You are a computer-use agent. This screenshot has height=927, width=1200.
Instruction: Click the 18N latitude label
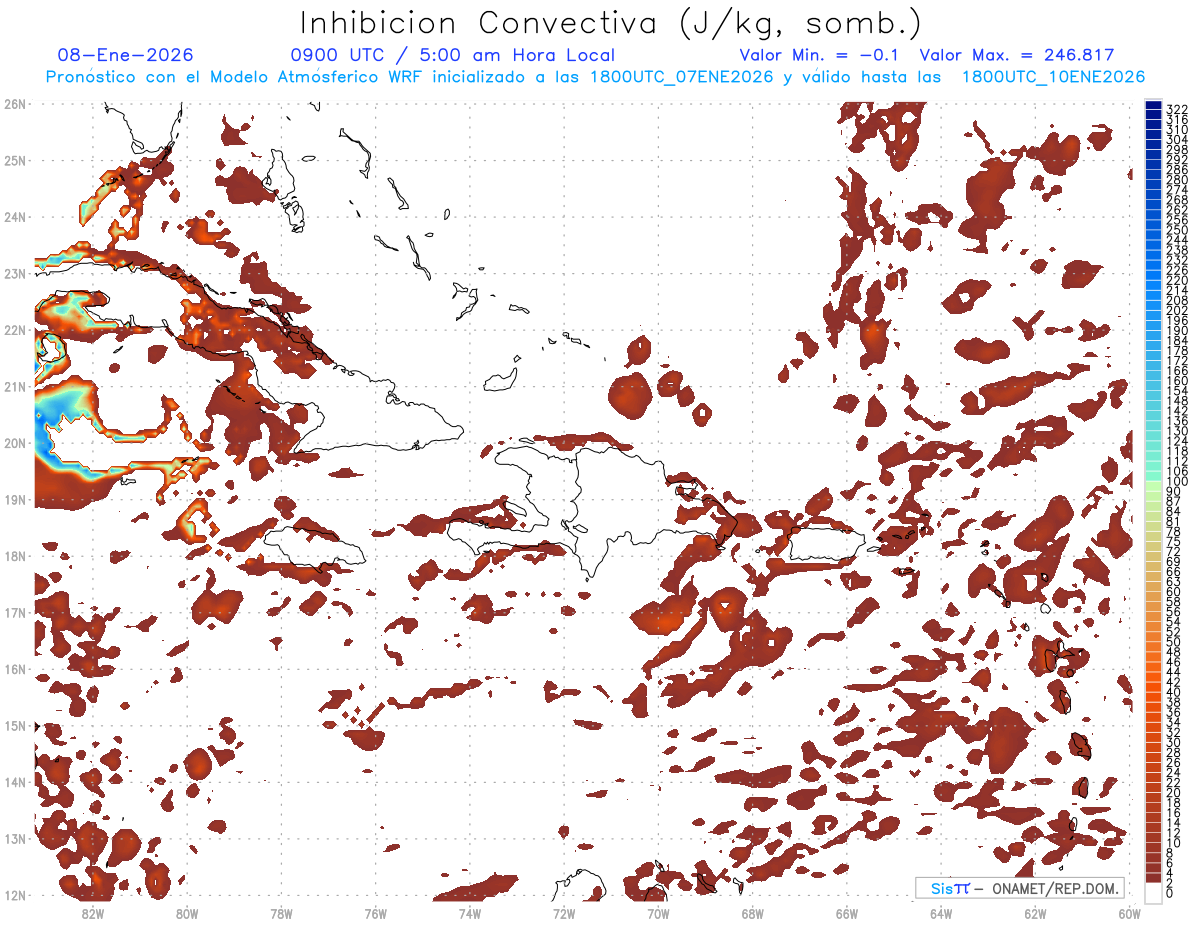pyautogui.click(x=15, y=556)
